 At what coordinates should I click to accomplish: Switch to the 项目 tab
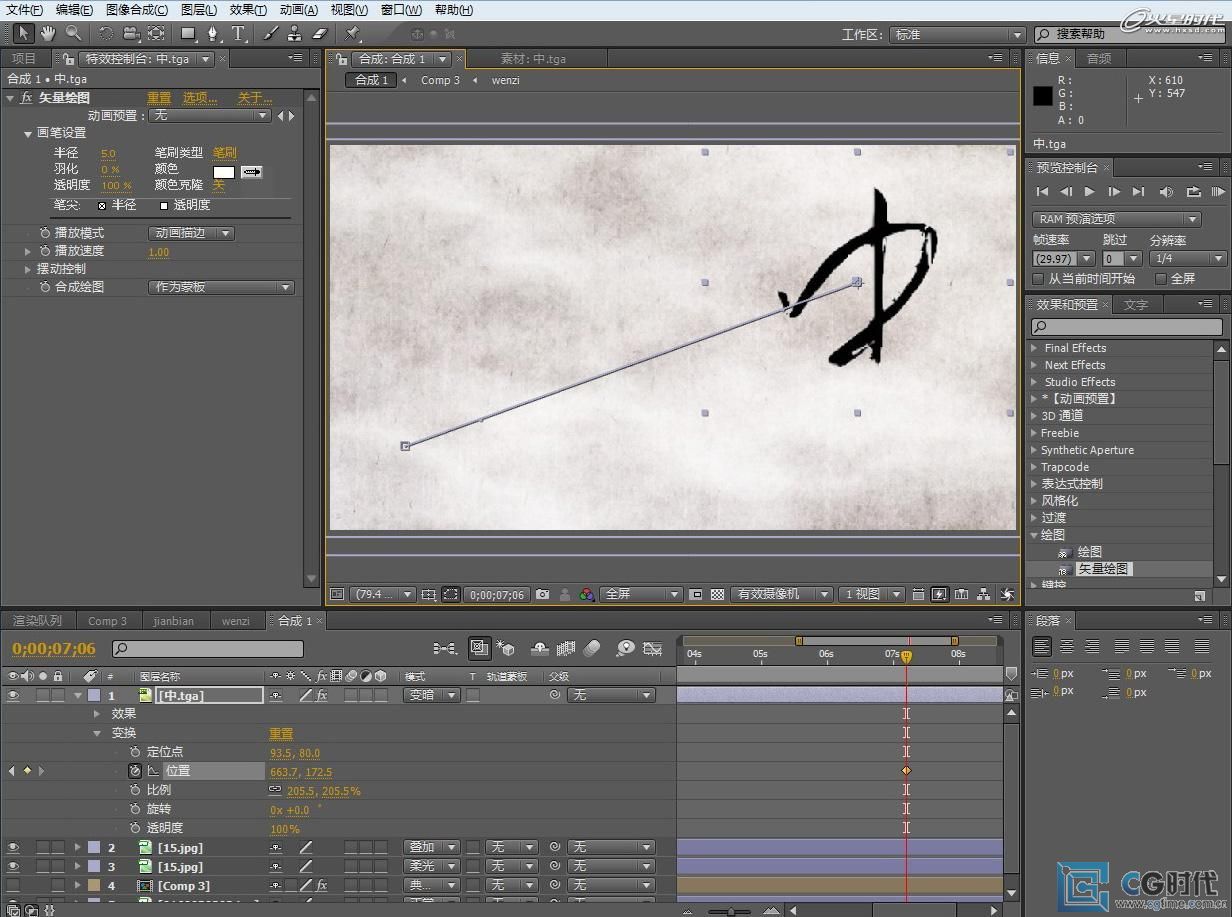[24, 59]
